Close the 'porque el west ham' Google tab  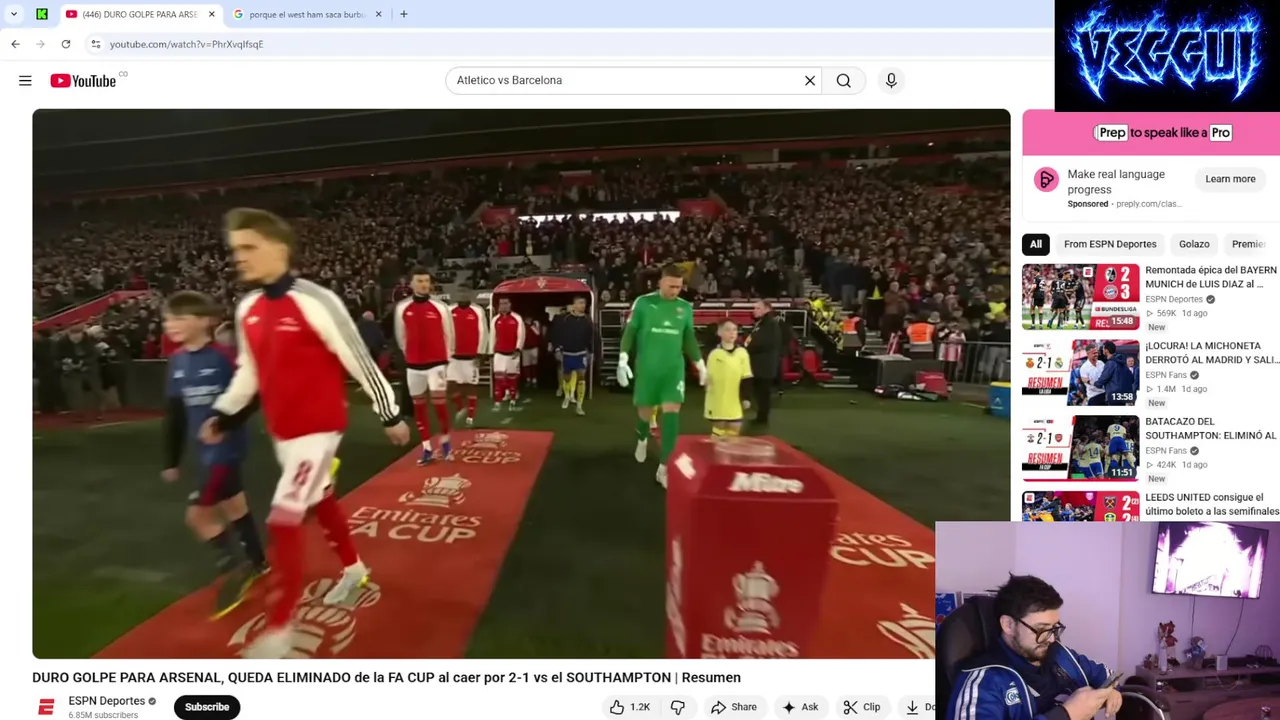(x=379, y=14)
